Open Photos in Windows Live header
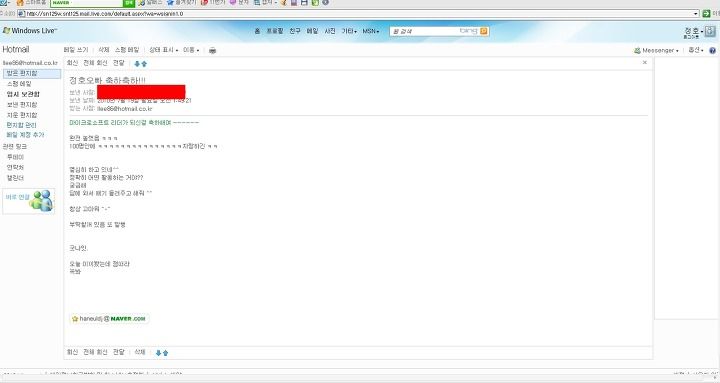Viewport: 720px width, 383px height. click(x=330, y=31)
